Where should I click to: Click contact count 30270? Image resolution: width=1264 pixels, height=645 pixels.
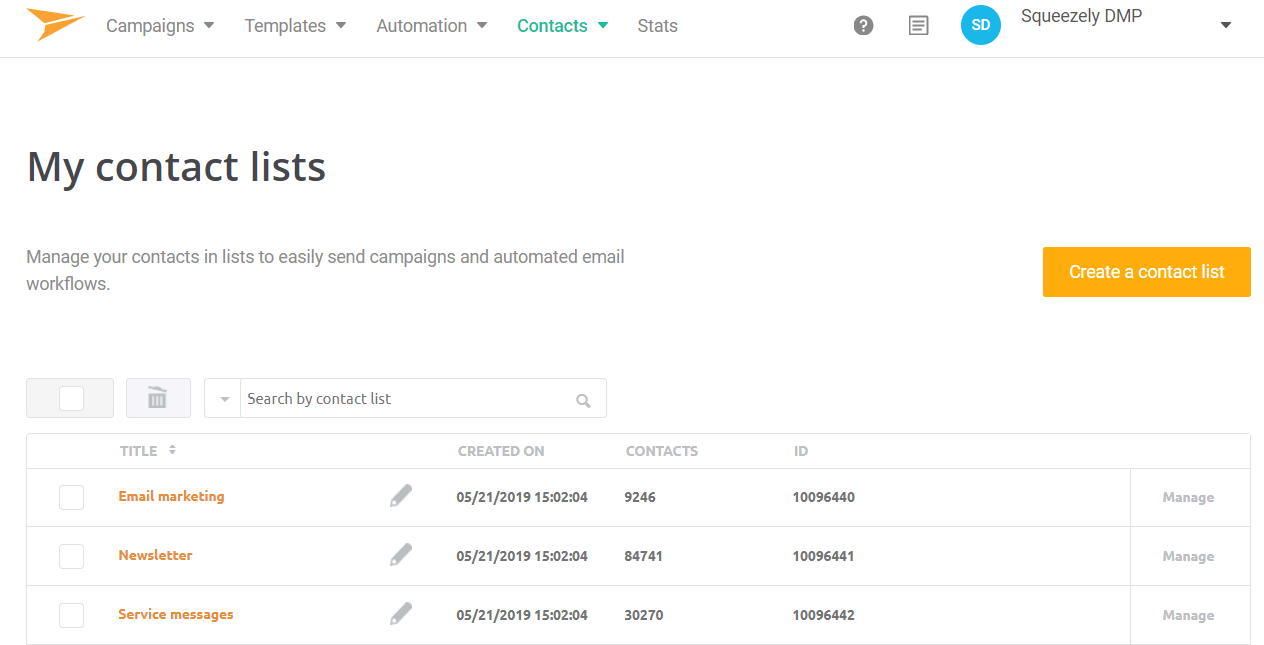click(x=644, y=615)
